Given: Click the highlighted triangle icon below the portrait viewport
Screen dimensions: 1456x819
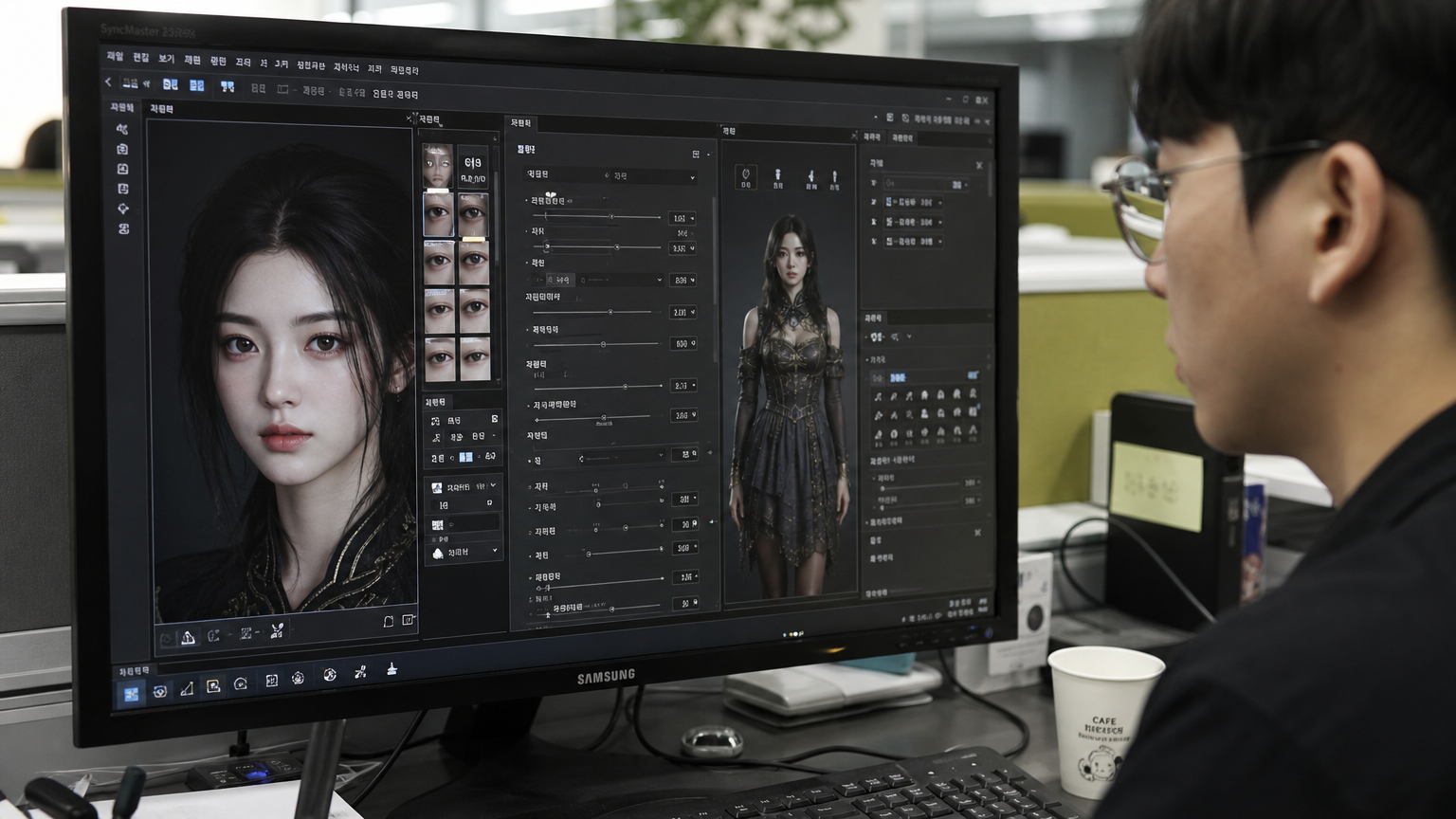Looking at the screenshot, I should click(188, 638).
